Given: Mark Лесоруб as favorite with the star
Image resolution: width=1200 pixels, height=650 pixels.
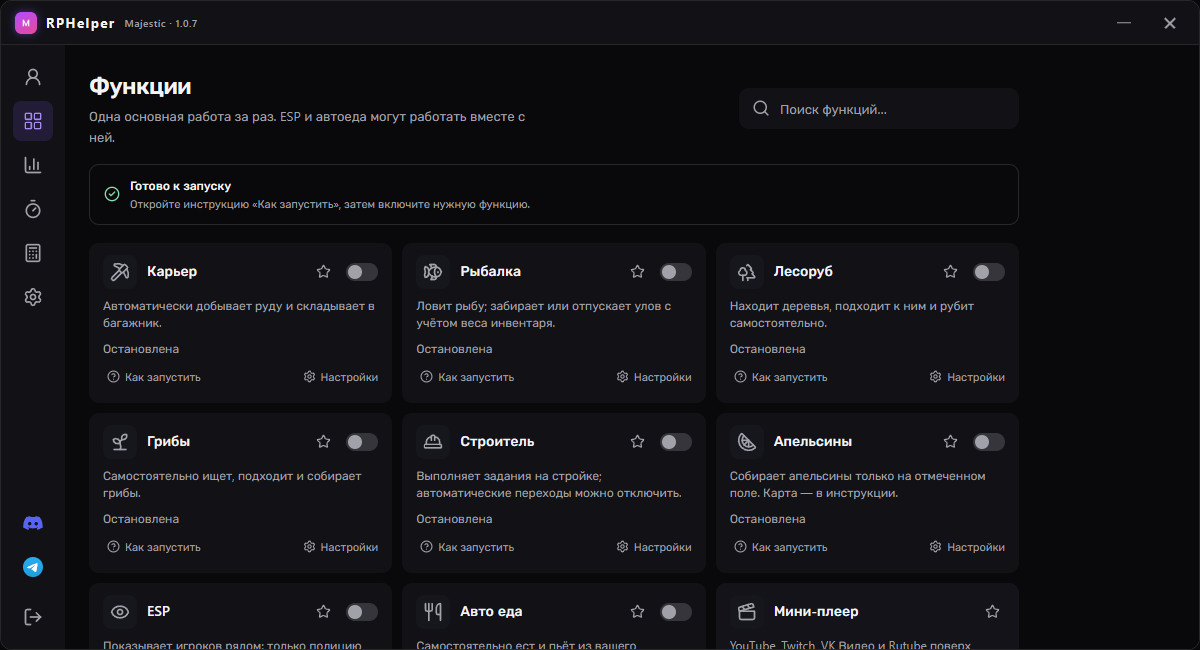Looking at the screenshot, I should 951,271.
